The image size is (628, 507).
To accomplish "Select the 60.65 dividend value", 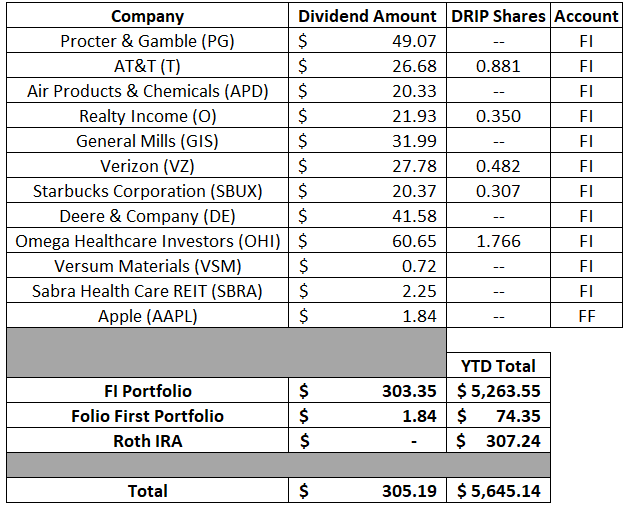I will pos(367,241).
